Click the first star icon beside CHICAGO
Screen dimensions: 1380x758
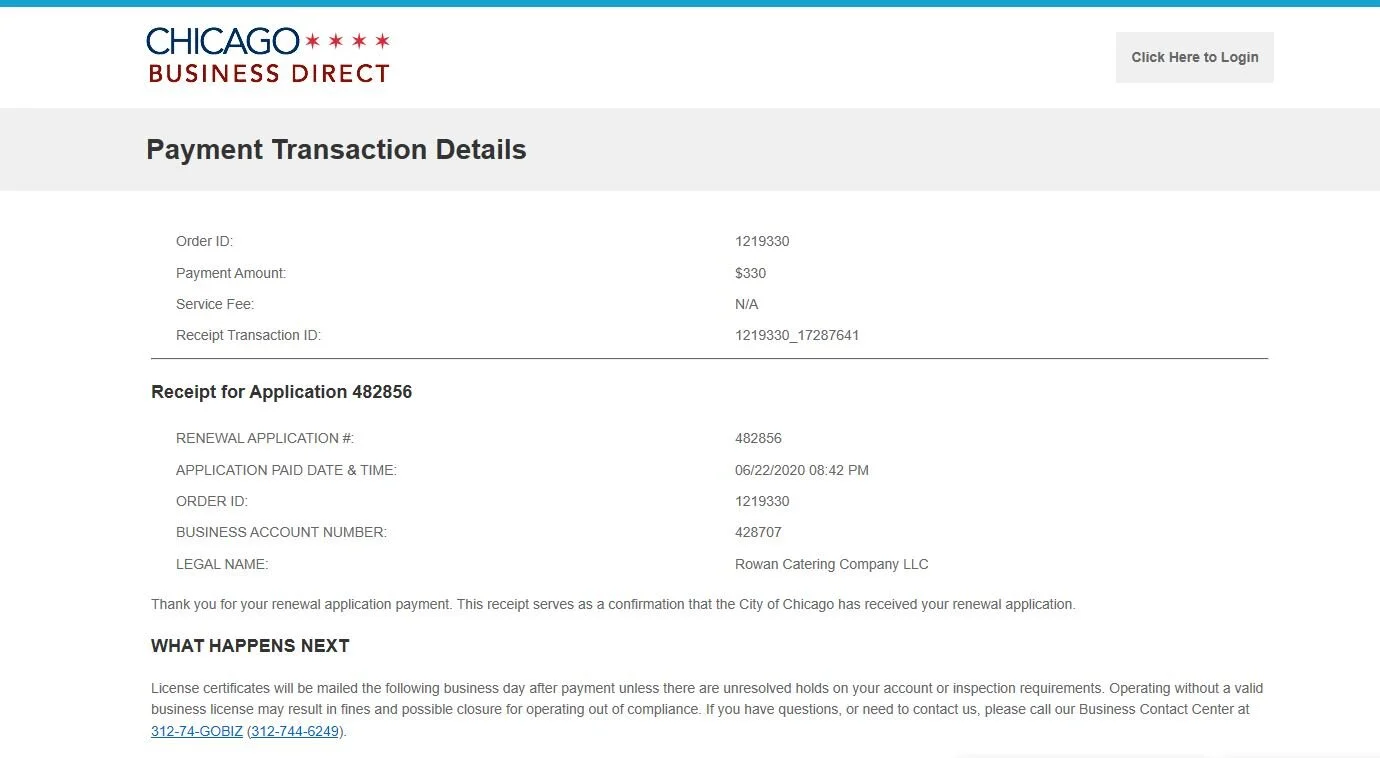(x=310, y=40)
